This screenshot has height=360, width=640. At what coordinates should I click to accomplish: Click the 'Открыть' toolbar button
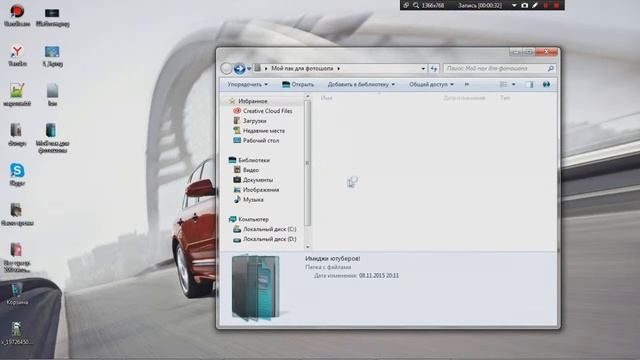[x=298, y=84]
